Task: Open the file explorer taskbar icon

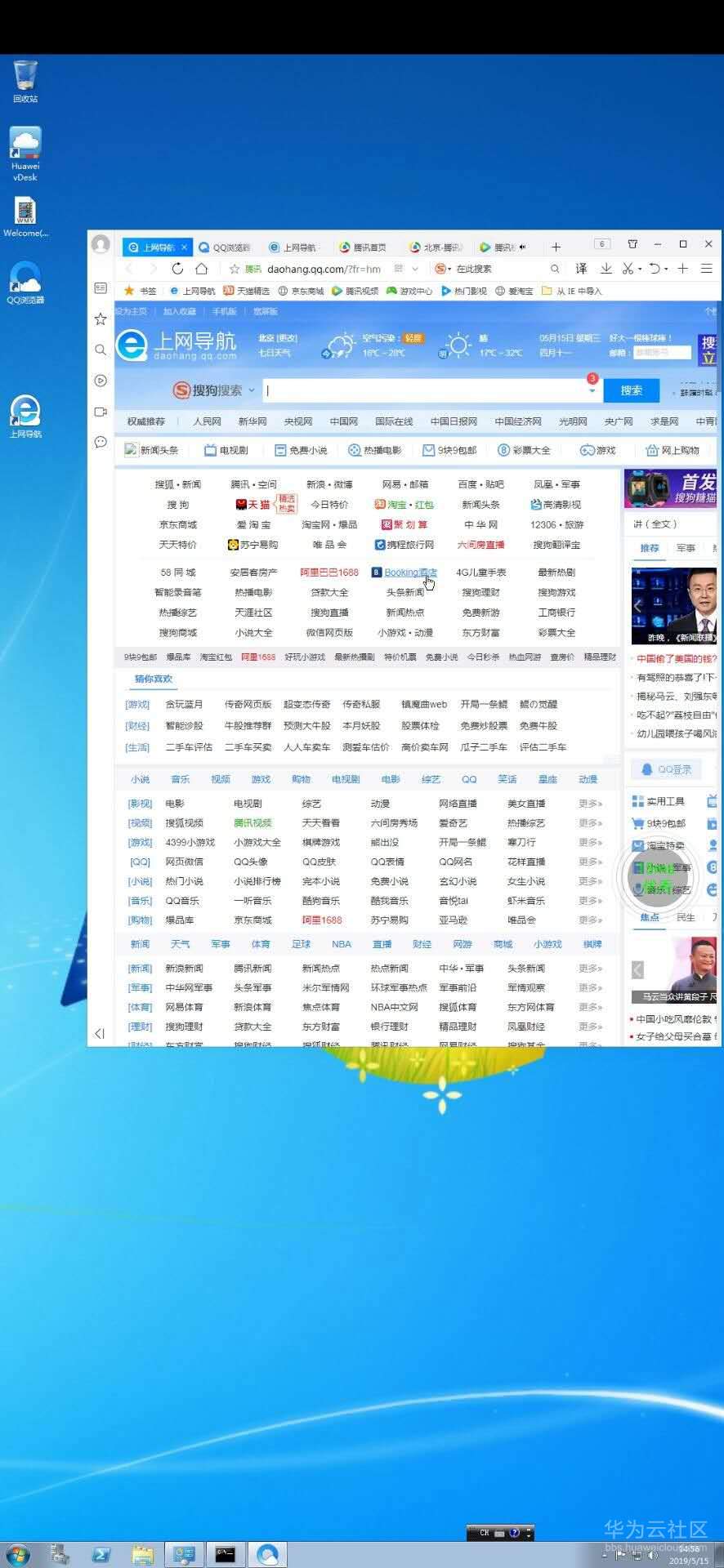Action: click(x=143, y=1555)
